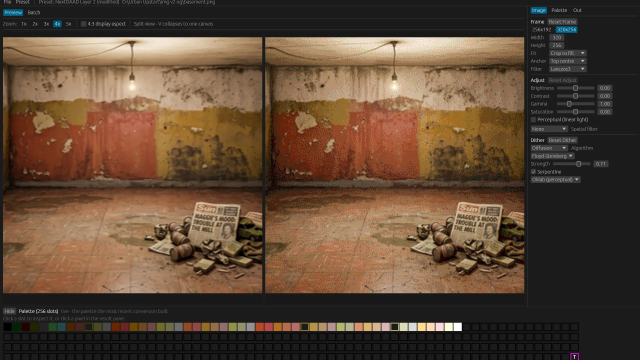The width and height of the screenshot is (640, 360).
Task: Switch to the Batch tab
Action: (x=34, y=13)
